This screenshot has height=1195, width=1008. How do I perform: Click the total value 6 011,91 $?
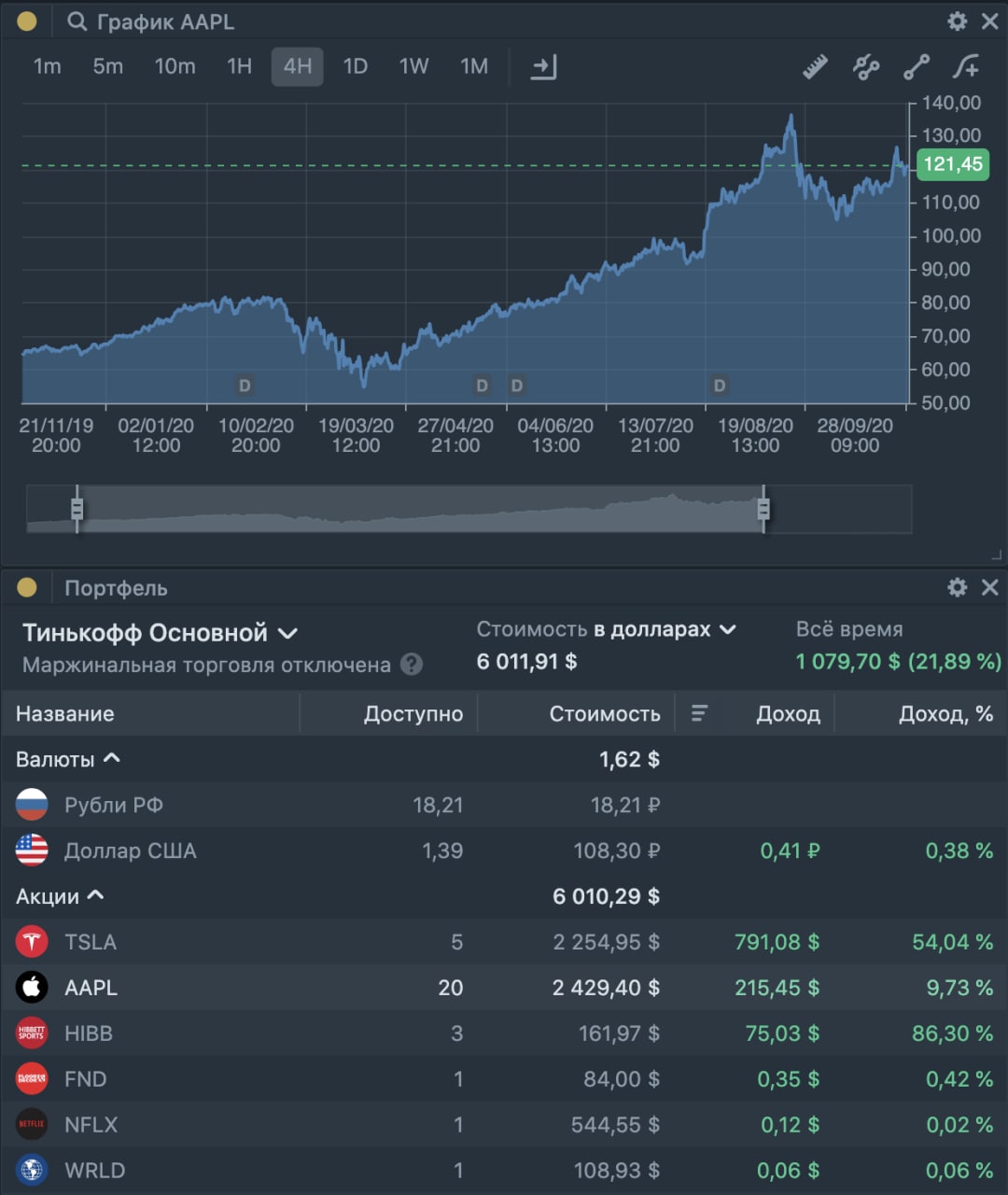coord(526,662)
